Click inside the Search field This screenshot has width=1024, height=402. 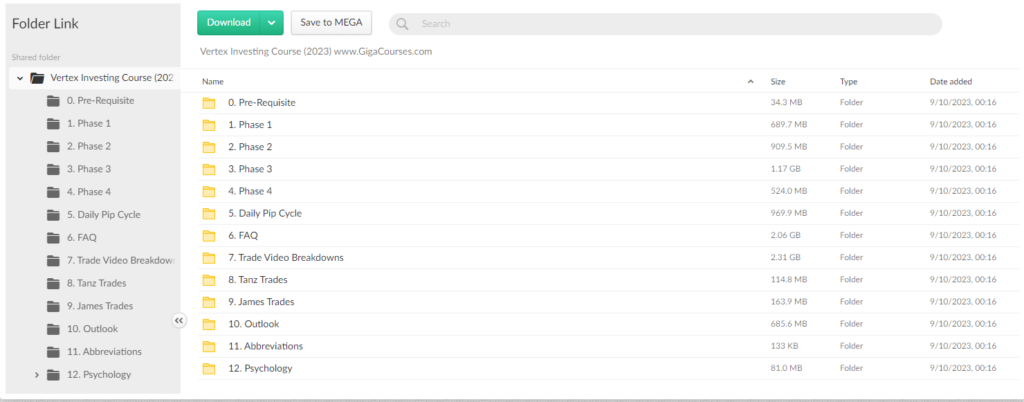pyautogui.click(x=670, y=24)
